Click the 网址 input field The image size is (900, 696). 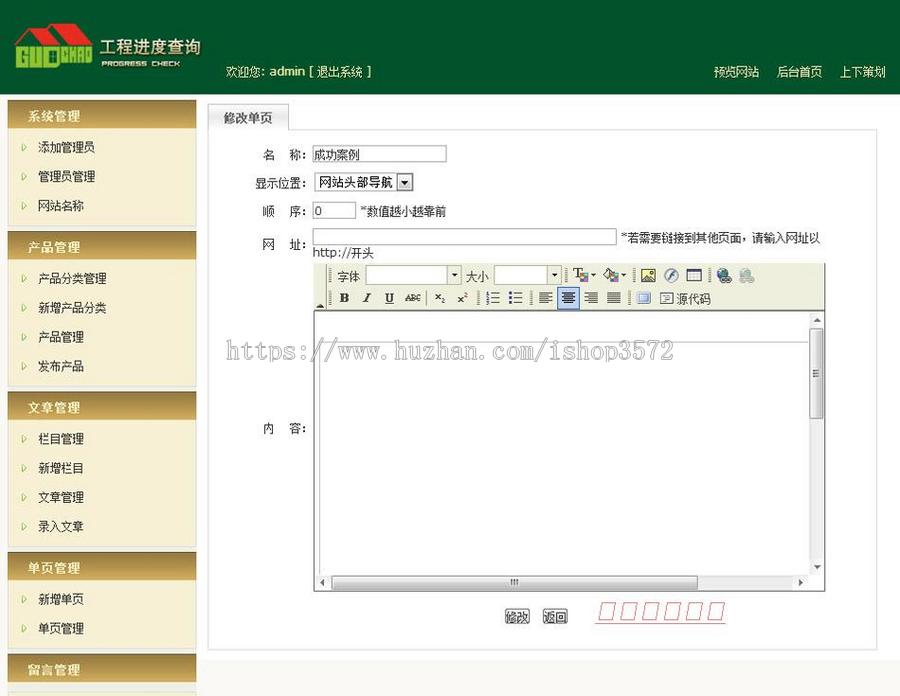coord(464,236)
